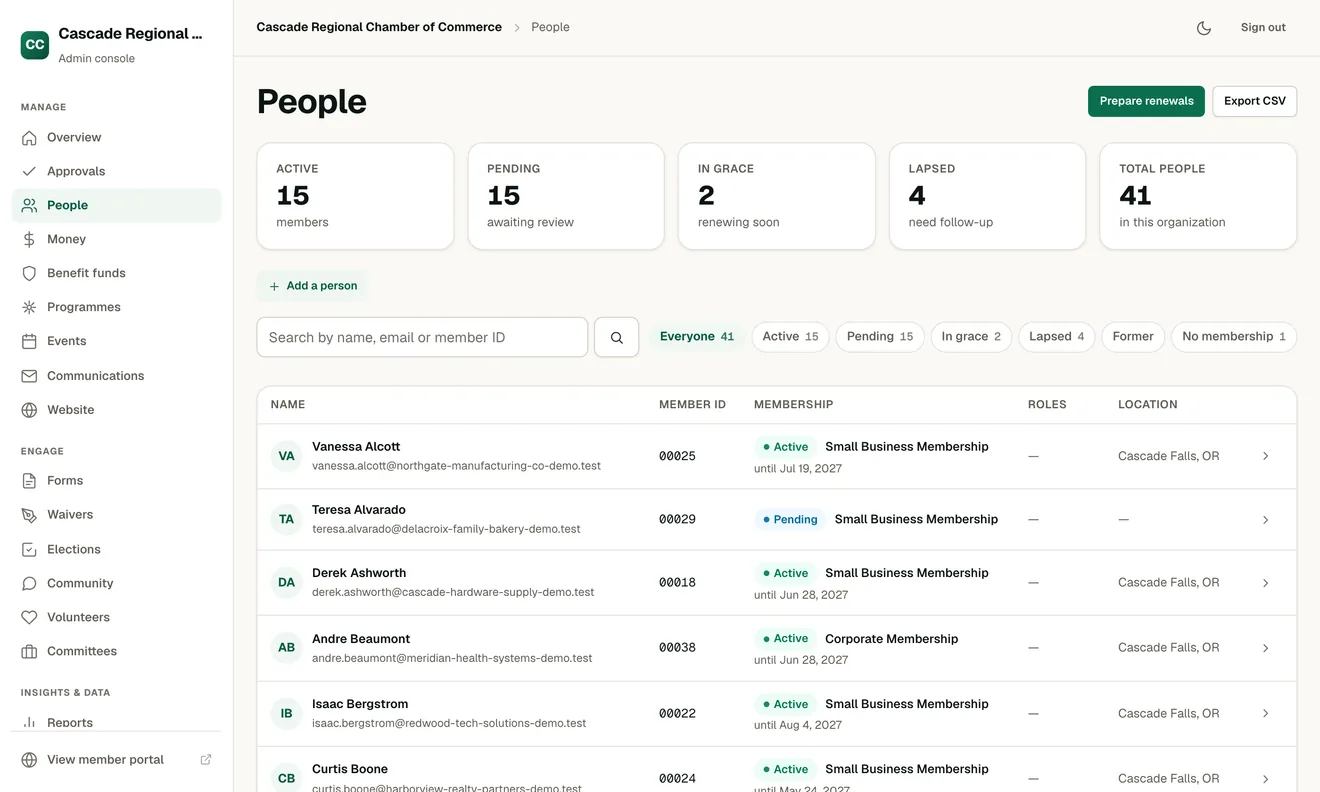The image size is (1320, 792).
Task: Filter list by Pending members
Action: pos(880,337)
